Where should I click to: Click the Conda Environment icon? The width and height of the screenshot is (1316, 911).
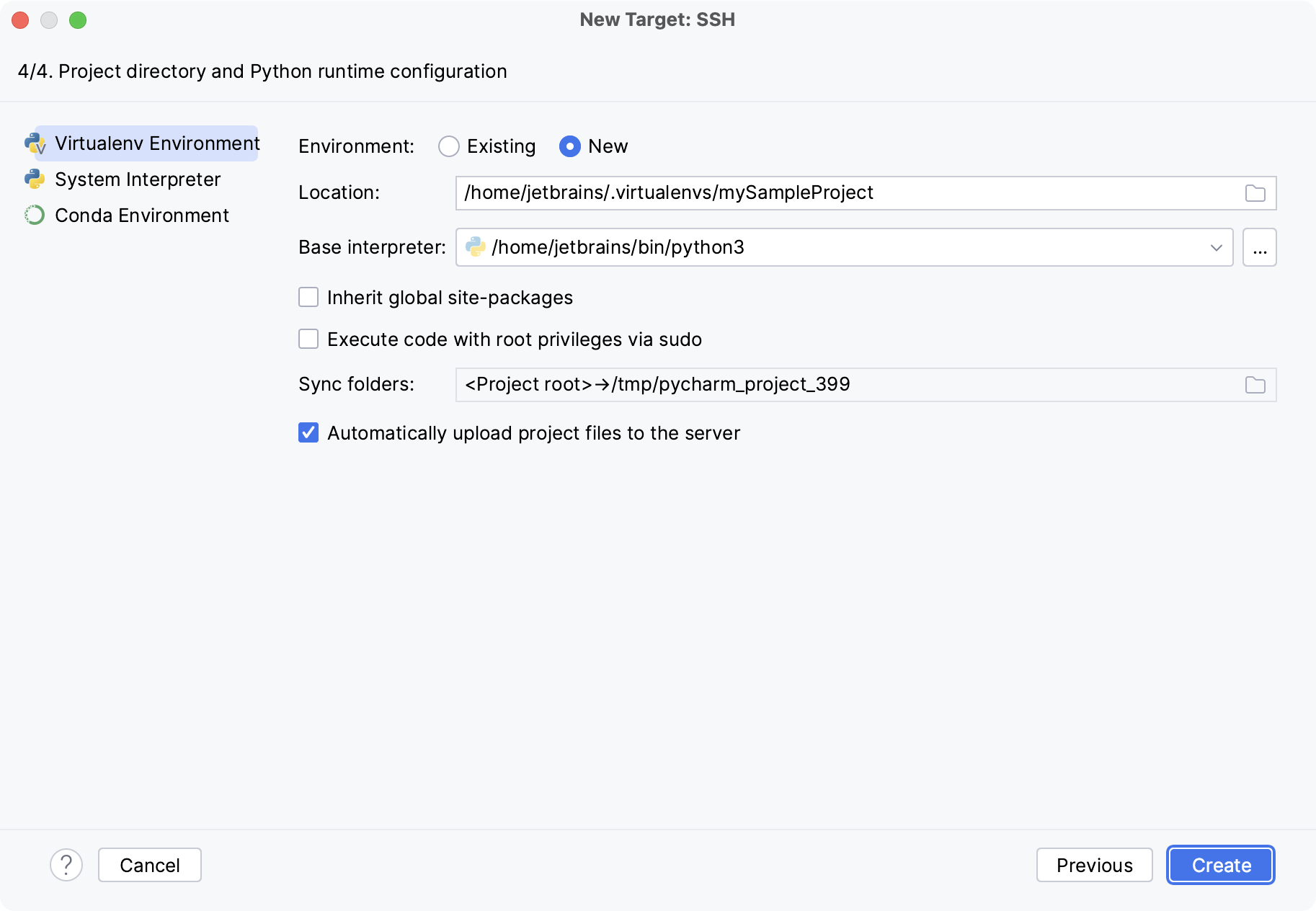coord(36,215)
